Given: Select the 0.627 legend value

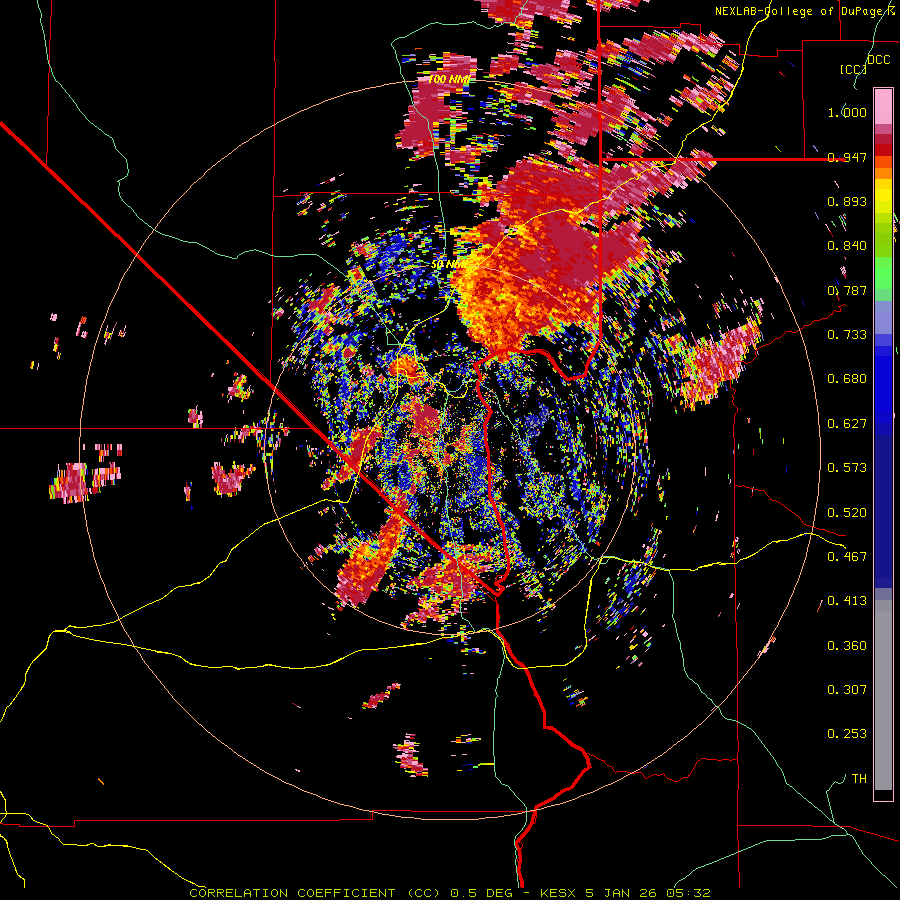Looking at the screenshot, I should [x=847, y=424].
